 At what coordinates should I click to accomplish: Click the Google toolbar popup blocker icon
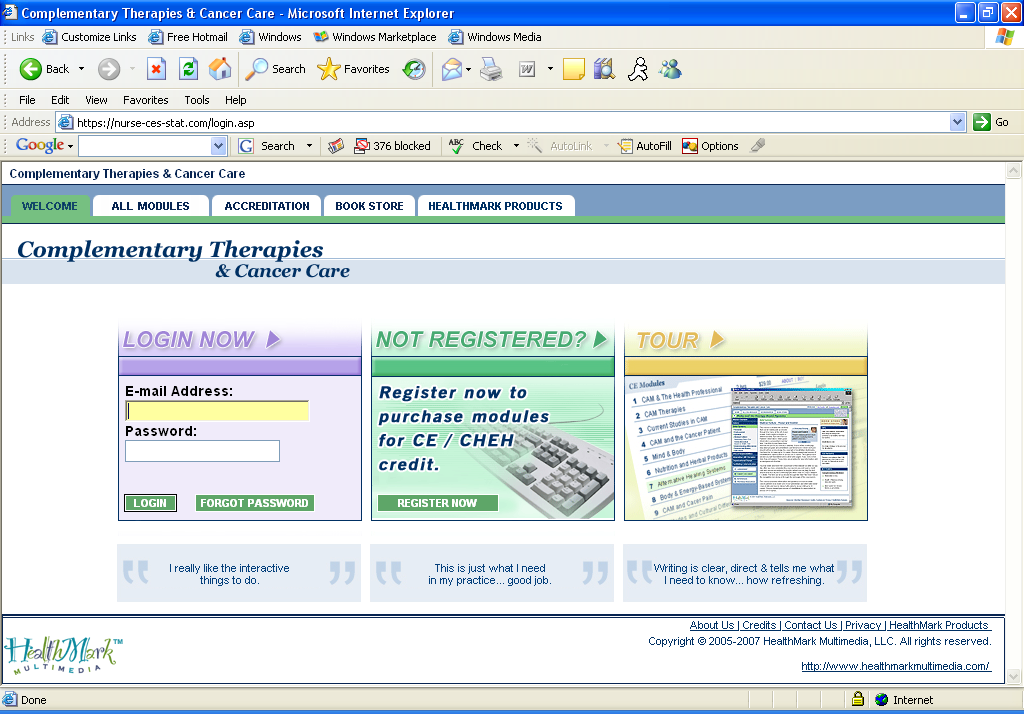[362, 146]
